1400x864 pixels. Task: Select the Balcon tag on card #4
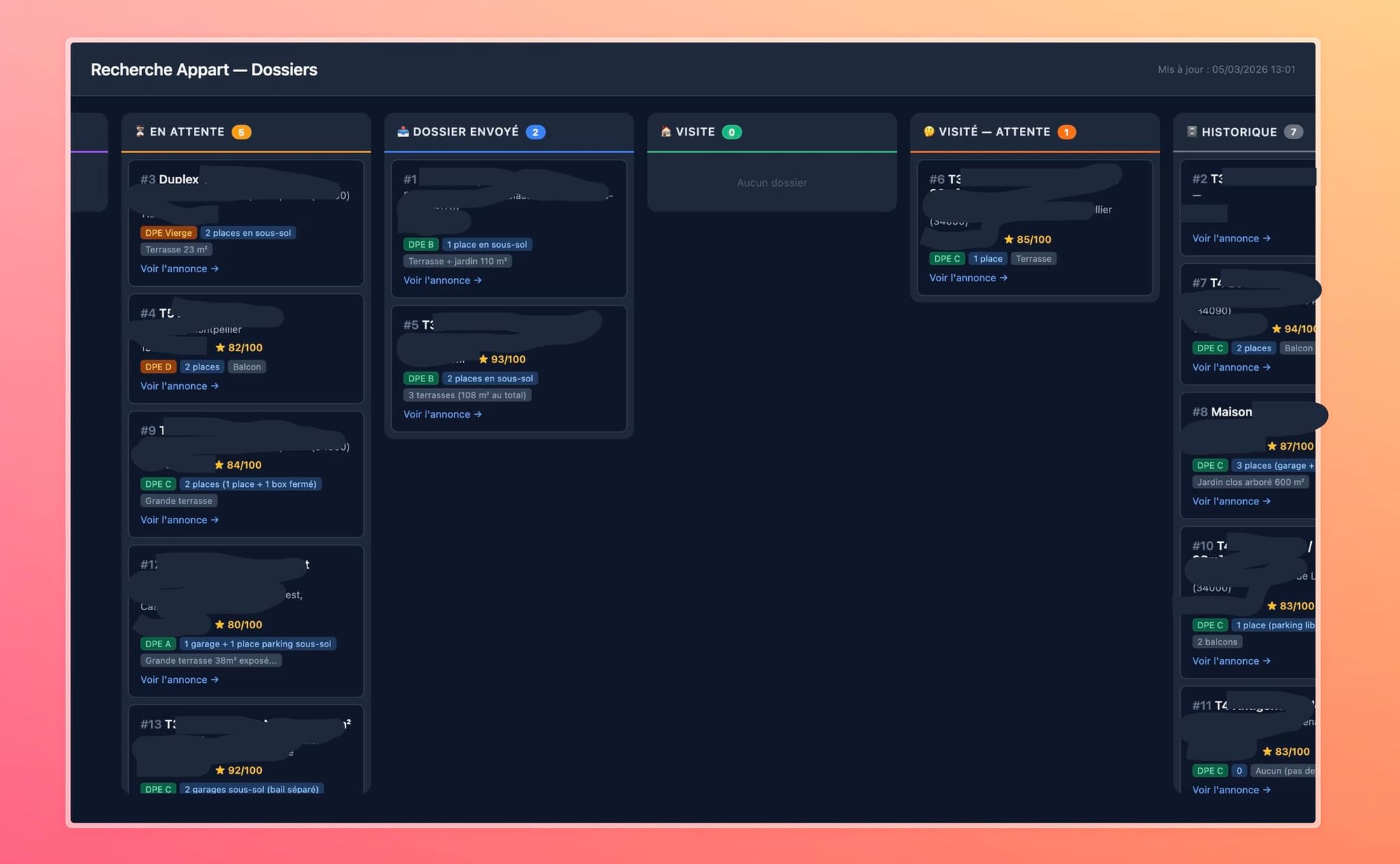click(246, 366)
